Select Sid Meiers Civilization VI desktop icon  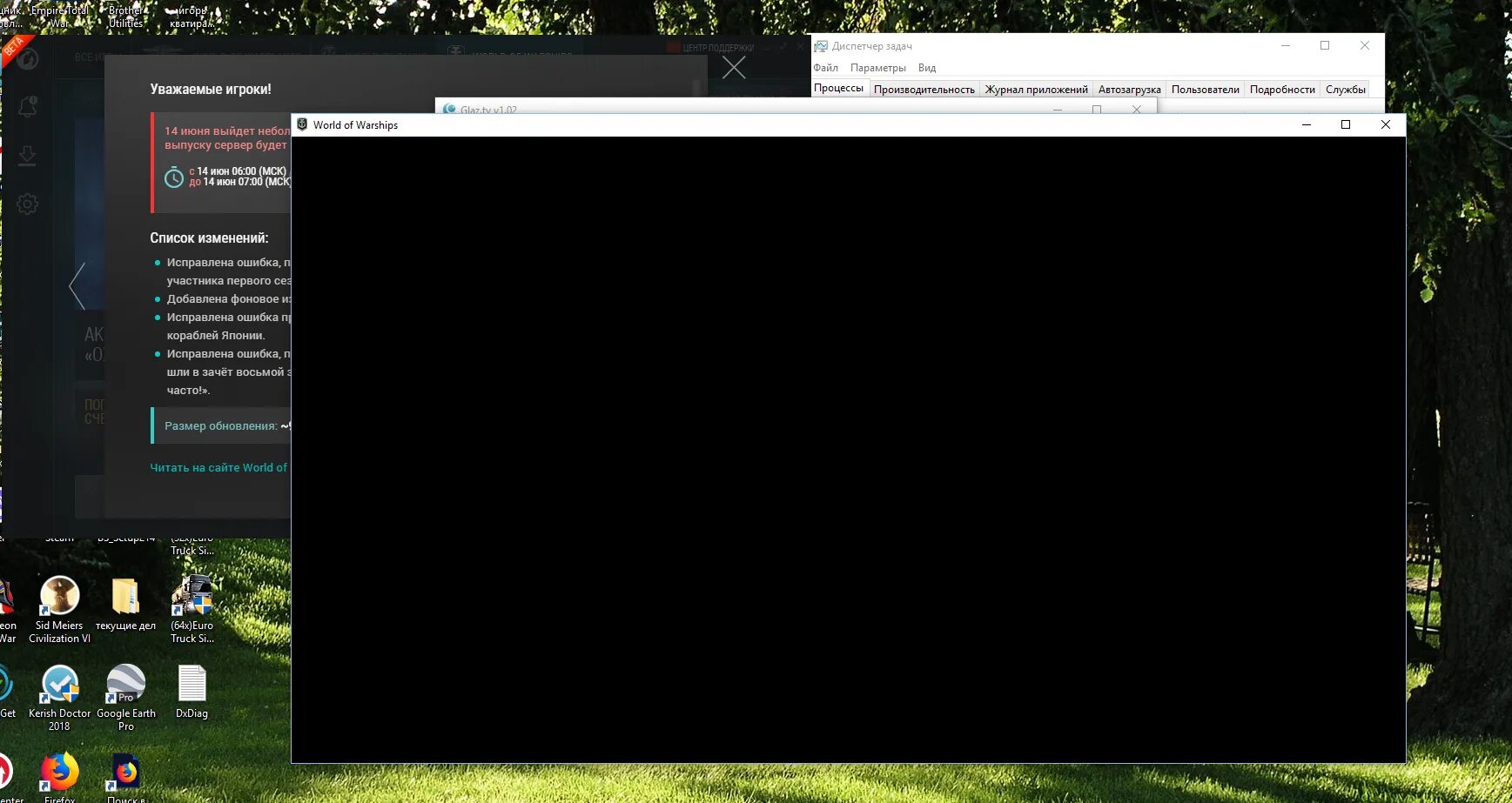tap(60, 610)
